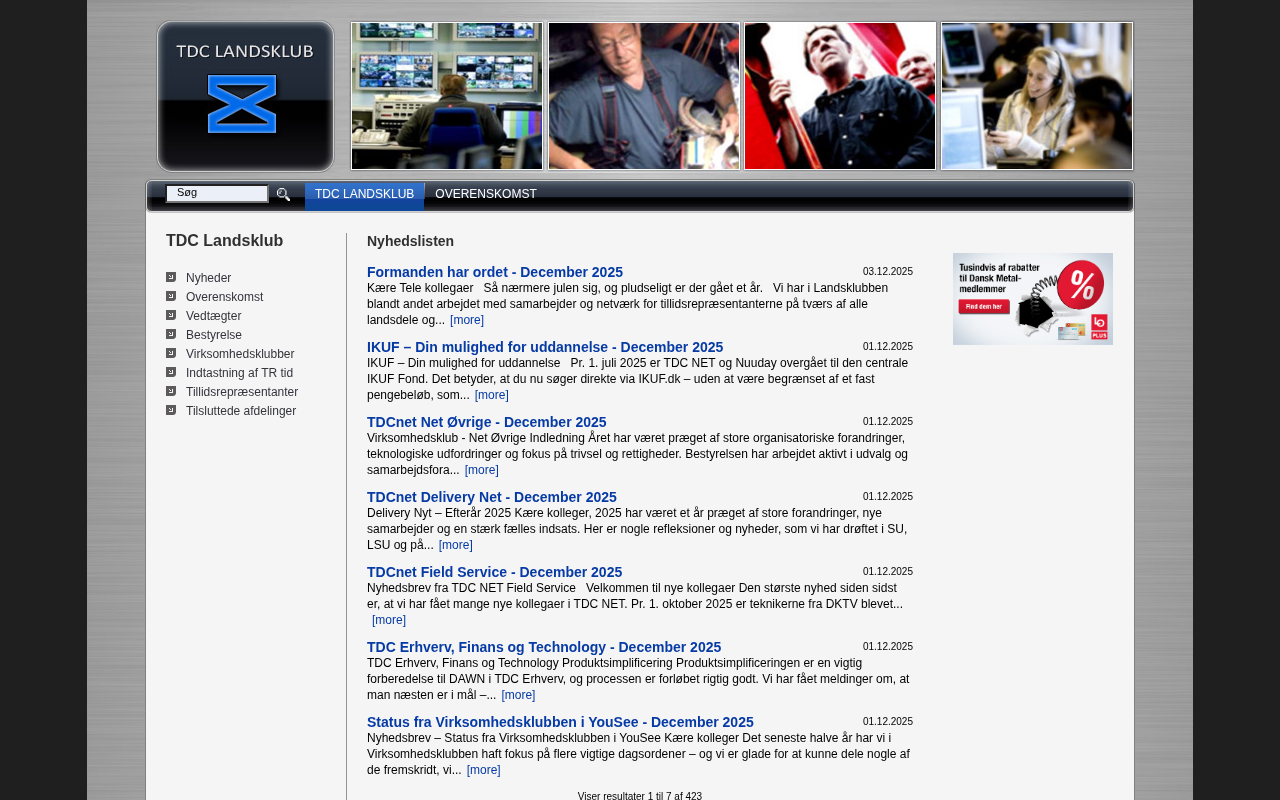The image size is (1280, 800).
Task: Click the bullet icon beside Overenskomst in sidebar
Action: [171, 296]
